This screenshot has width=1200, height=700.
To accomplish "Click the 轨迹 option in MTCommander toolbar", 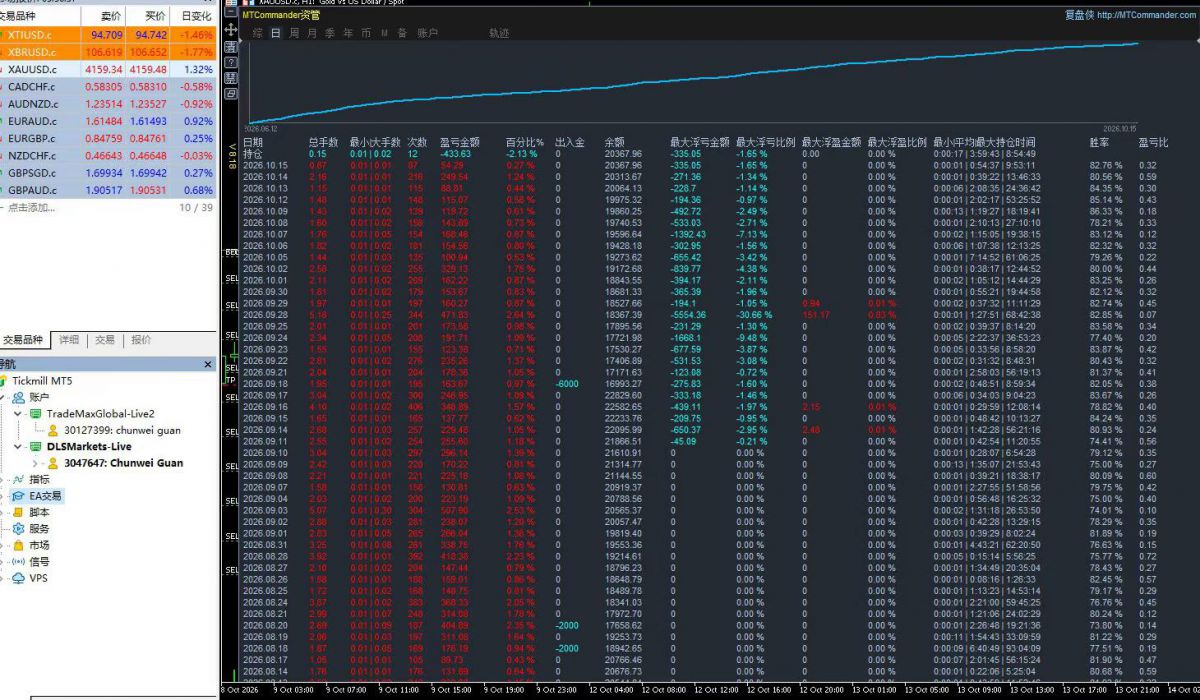I will 499,33.
